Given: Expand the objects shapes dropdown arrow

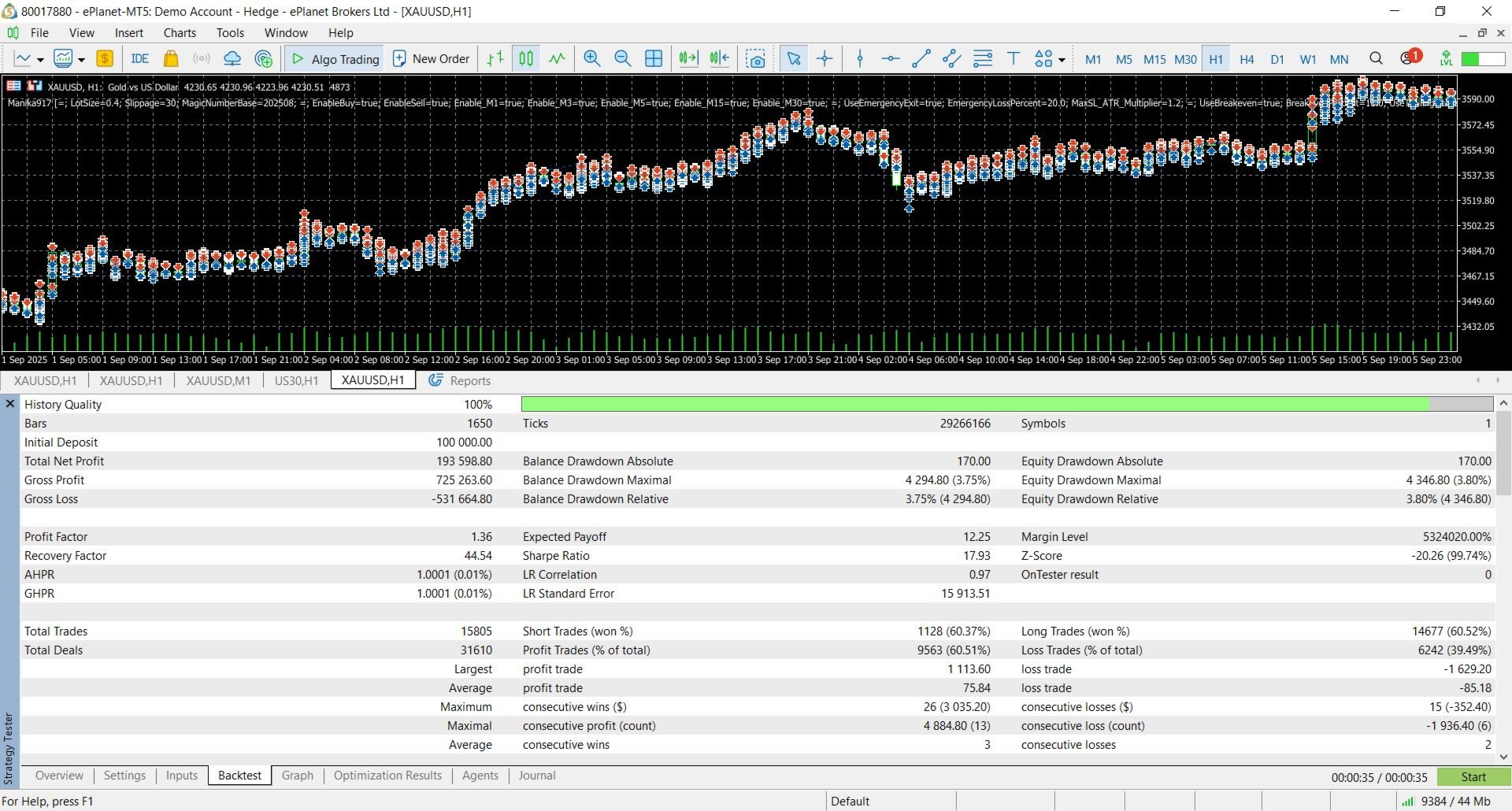Looking at the screenshot, I should 1062,60.
